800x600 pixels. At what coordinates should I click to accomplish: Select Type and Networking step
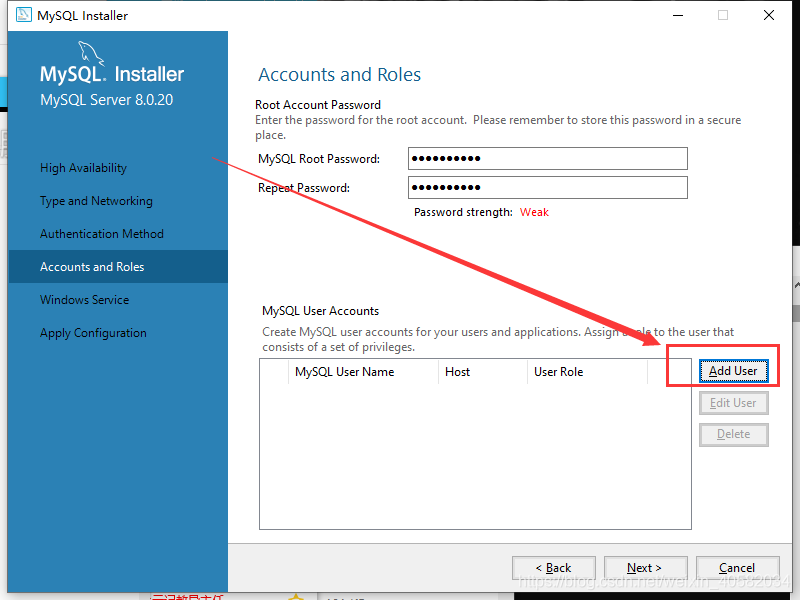[96, 201]
